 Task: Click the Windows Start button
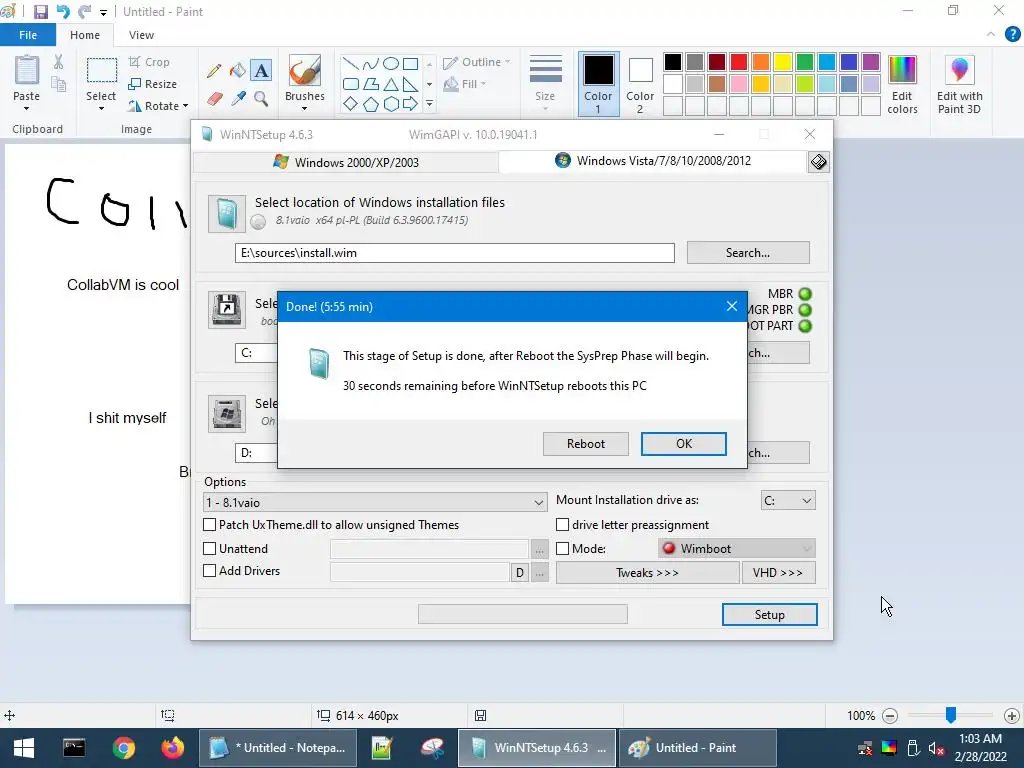[24, 748]
